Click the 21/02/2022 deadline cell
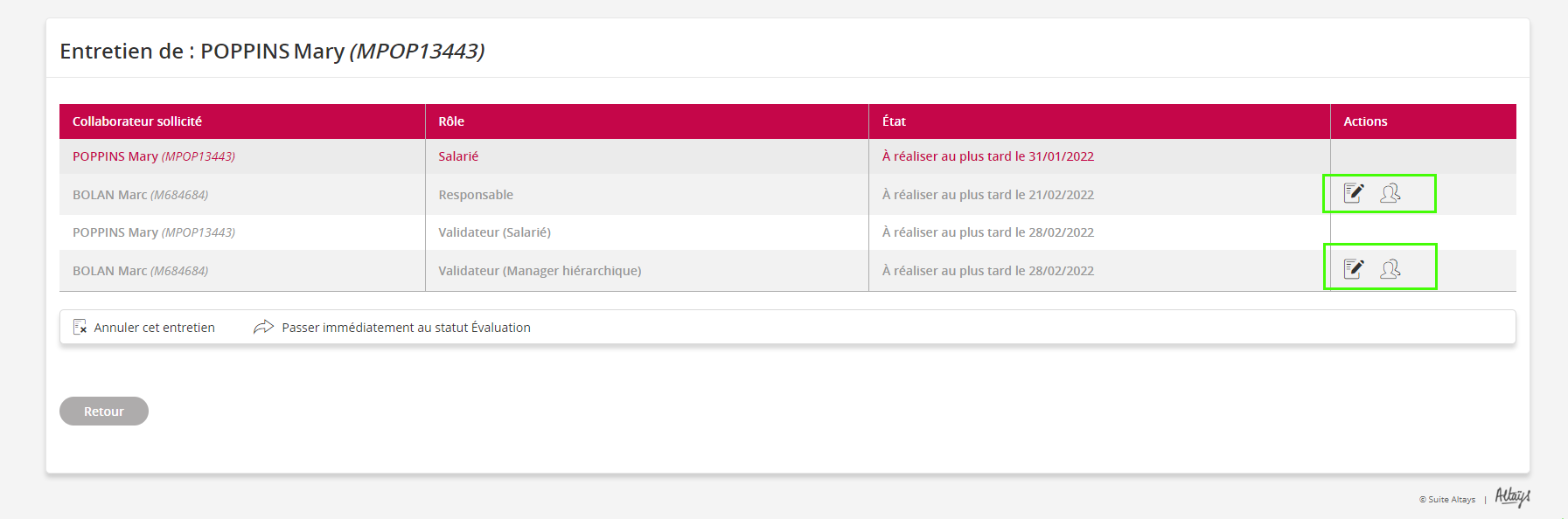 988,195
